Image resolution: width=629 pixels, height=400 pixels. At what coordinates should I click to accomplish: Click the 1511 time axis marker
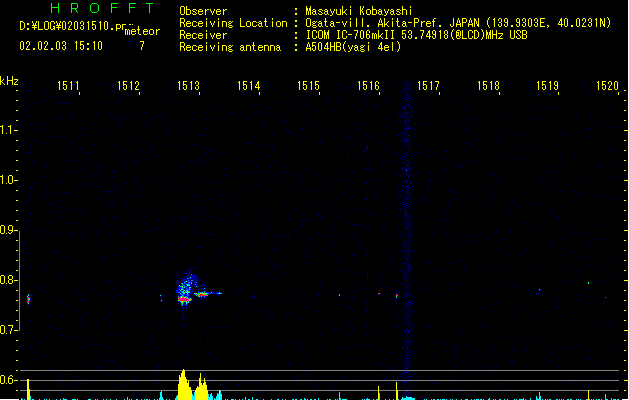click(68, 86)
